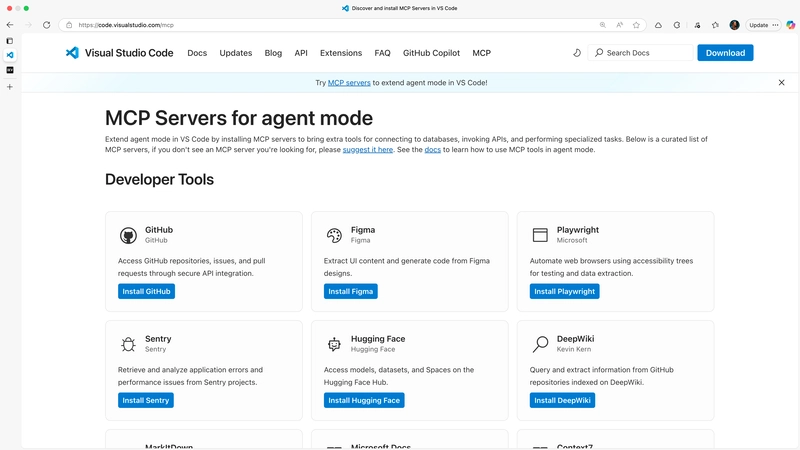Screen dimensions: 800x450
Task: Click the Update button in browser toolbar
Action: tap(758, 25)
